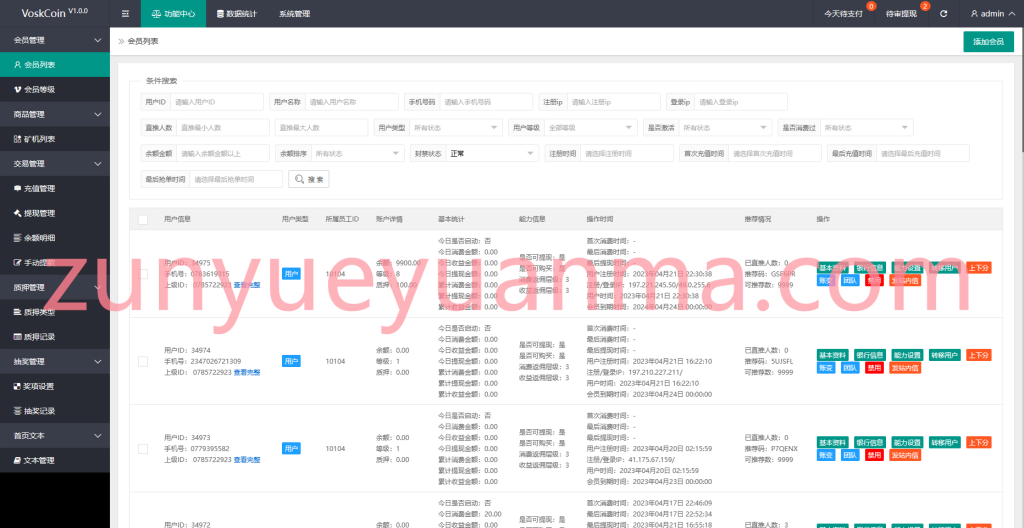Focus the 用户ID input field
Screen dimensions: 1024x528
click(217, 102)
